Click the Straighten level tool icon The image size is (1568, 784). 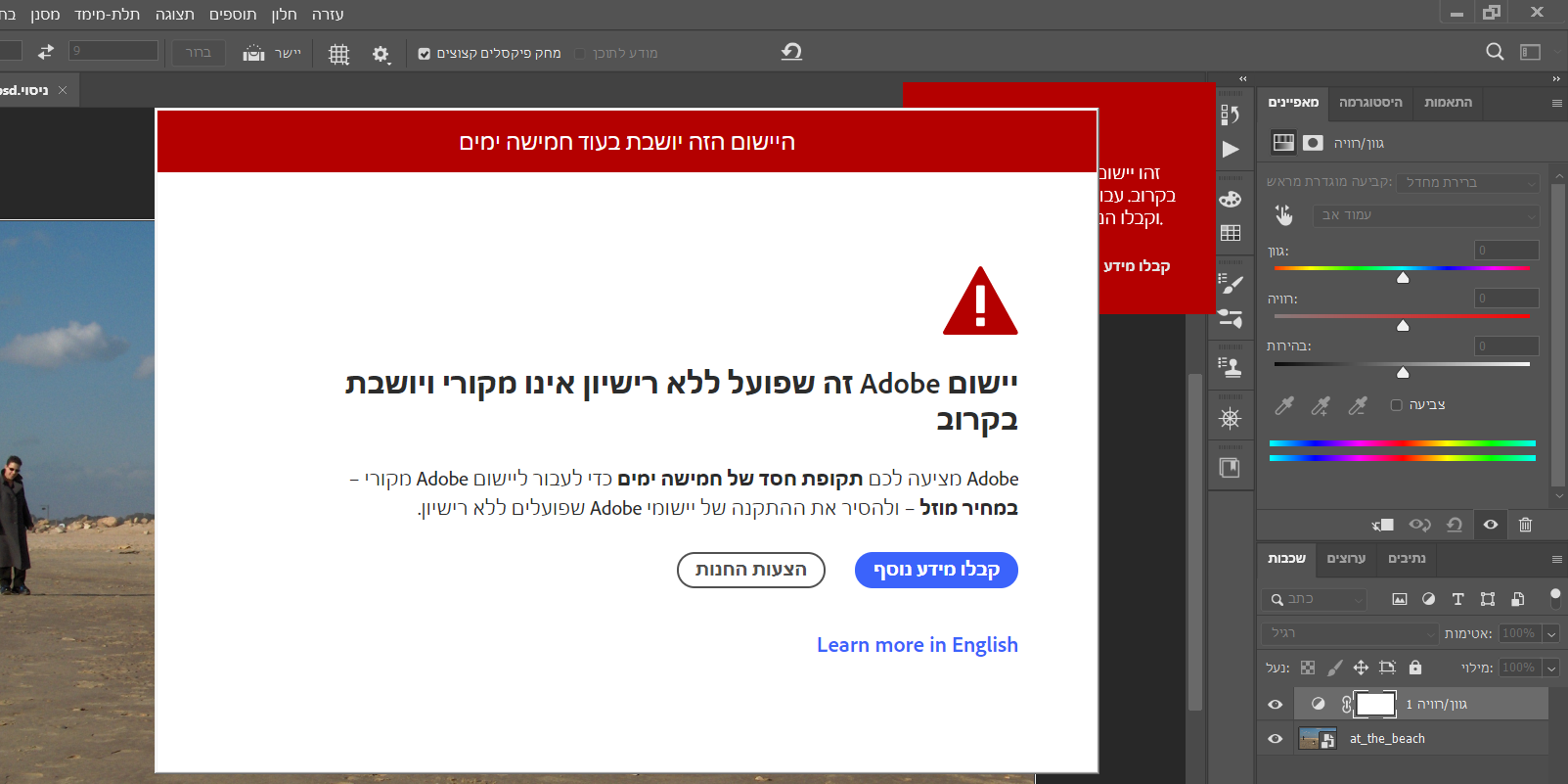253,53
